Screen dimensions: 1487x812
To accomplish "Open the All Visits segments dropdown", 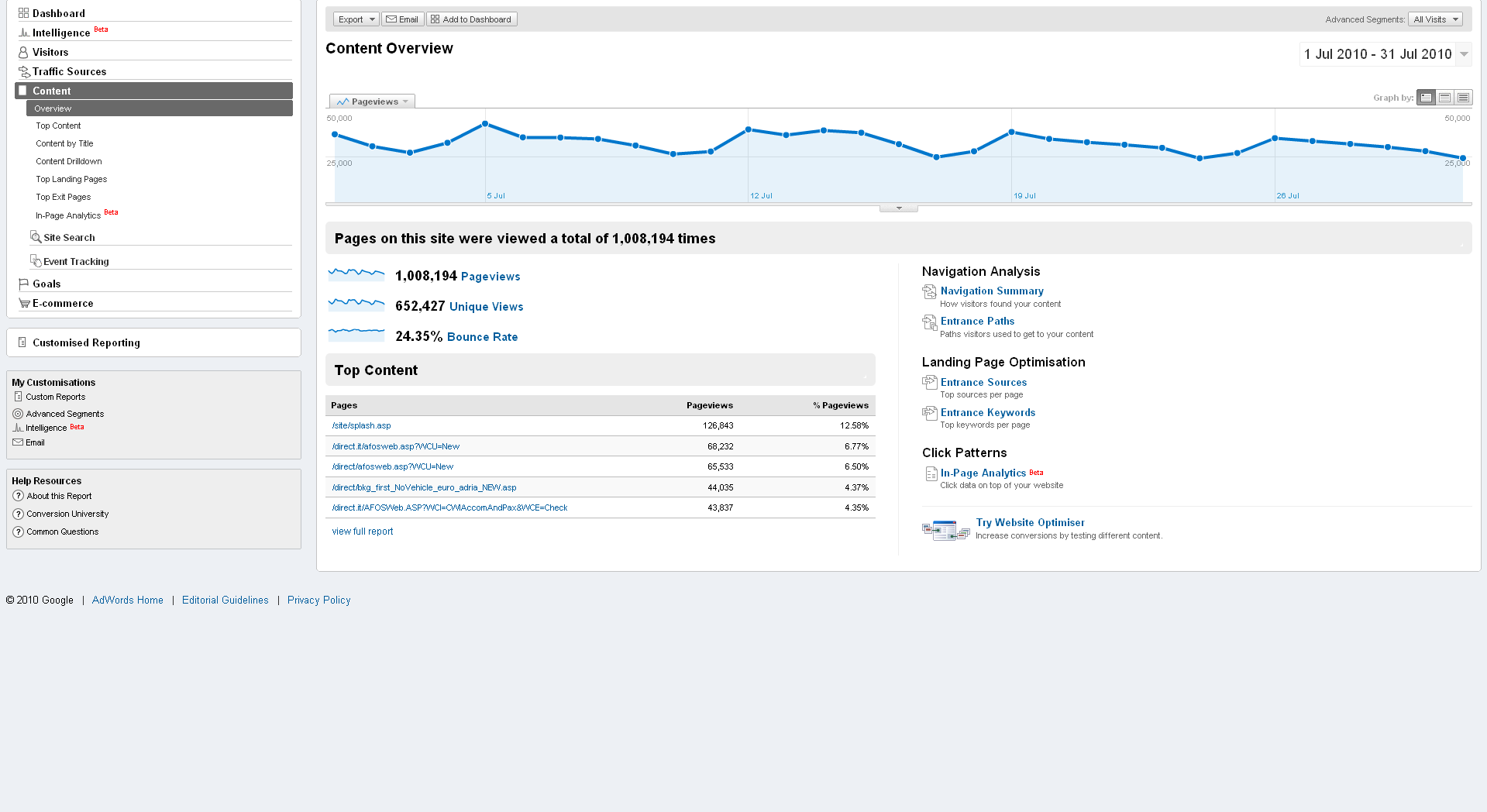I will 1435,19.
